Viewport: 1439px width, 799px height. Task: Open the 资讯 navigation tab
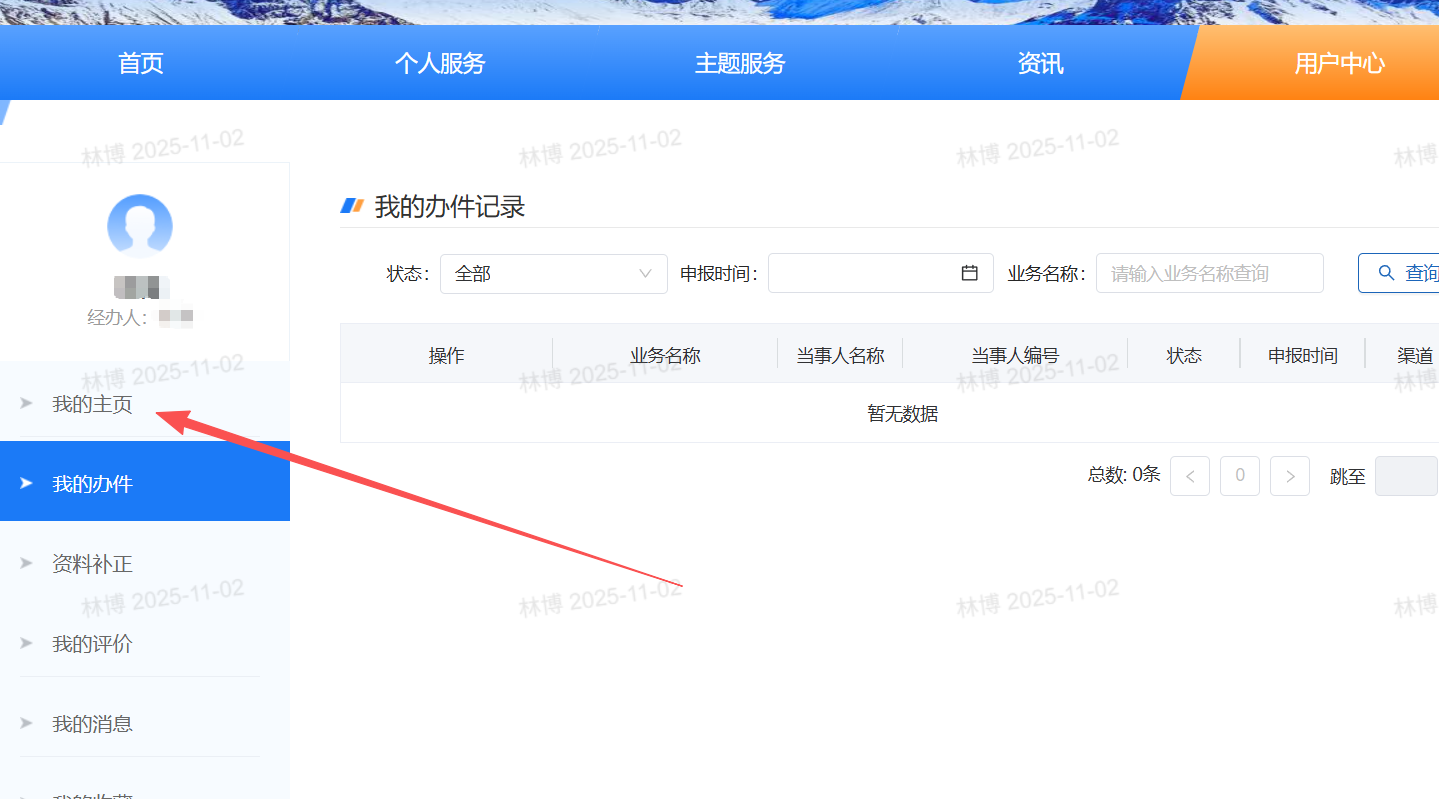coord(1040,64)
